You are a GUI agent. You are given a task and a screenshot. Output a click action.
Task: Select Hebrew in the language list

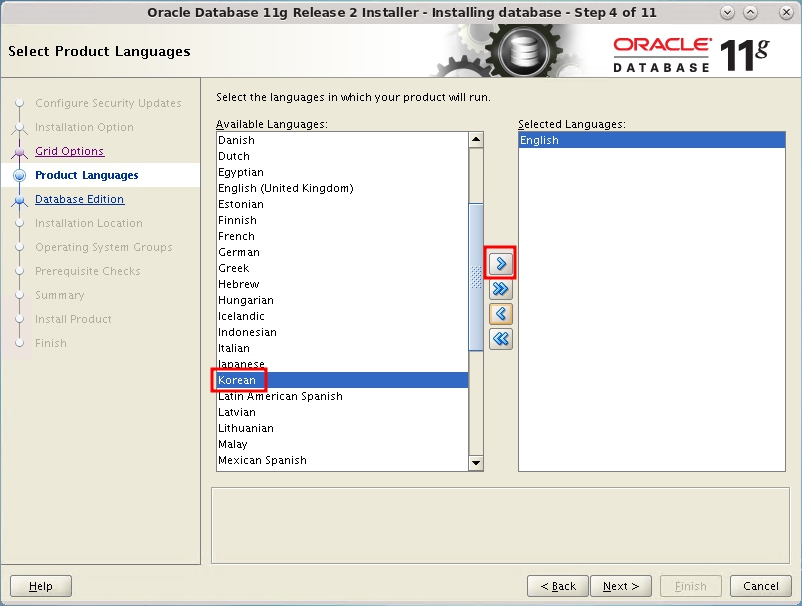point(342,284)
